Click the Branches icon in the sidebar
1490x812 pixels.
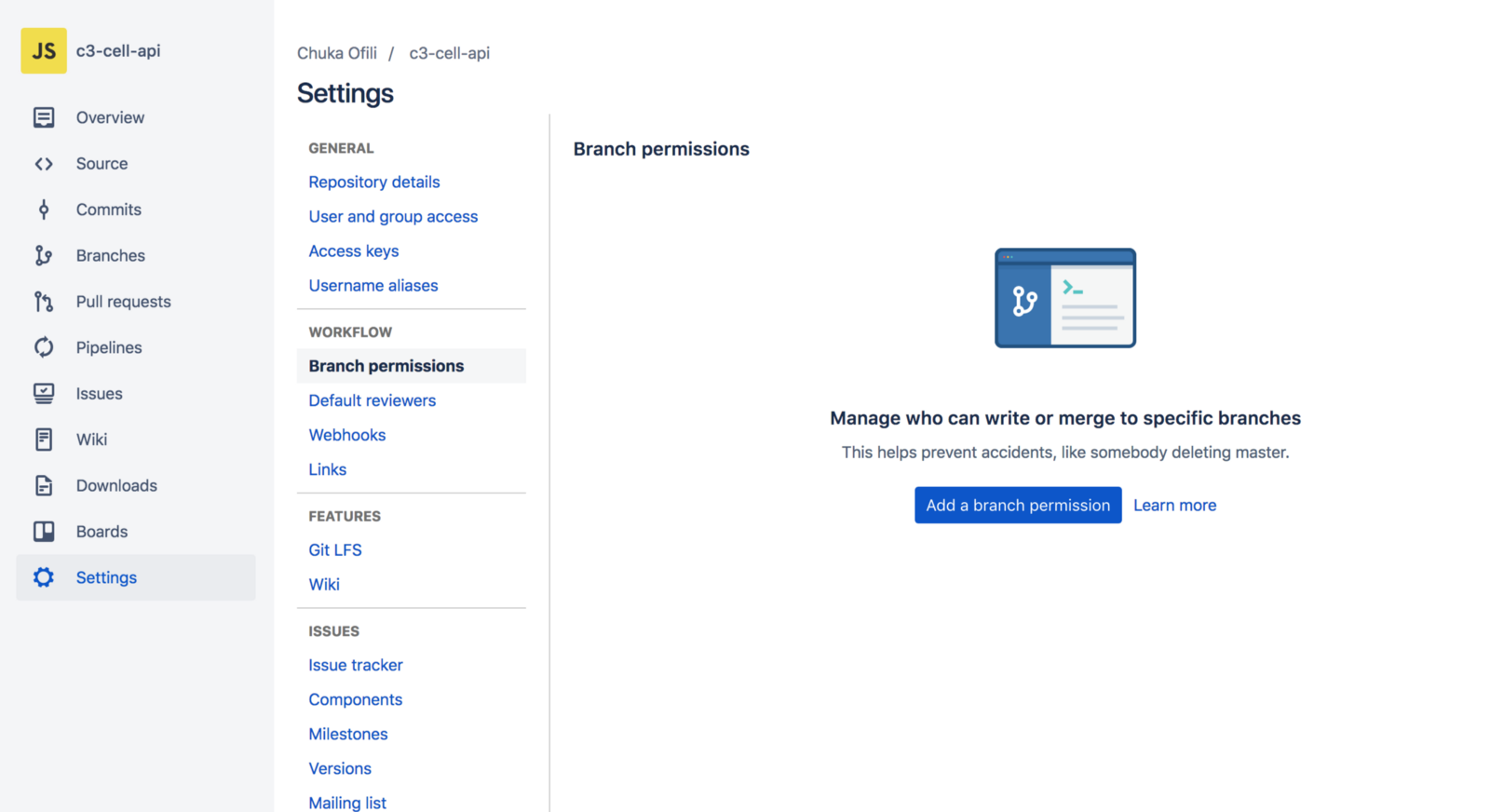pyautogui.click(x=44, y=255)
